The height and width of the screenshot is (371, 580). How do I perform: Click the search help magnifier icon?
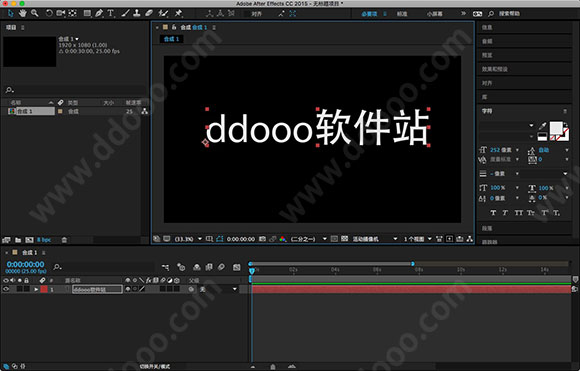click(491, 14)
